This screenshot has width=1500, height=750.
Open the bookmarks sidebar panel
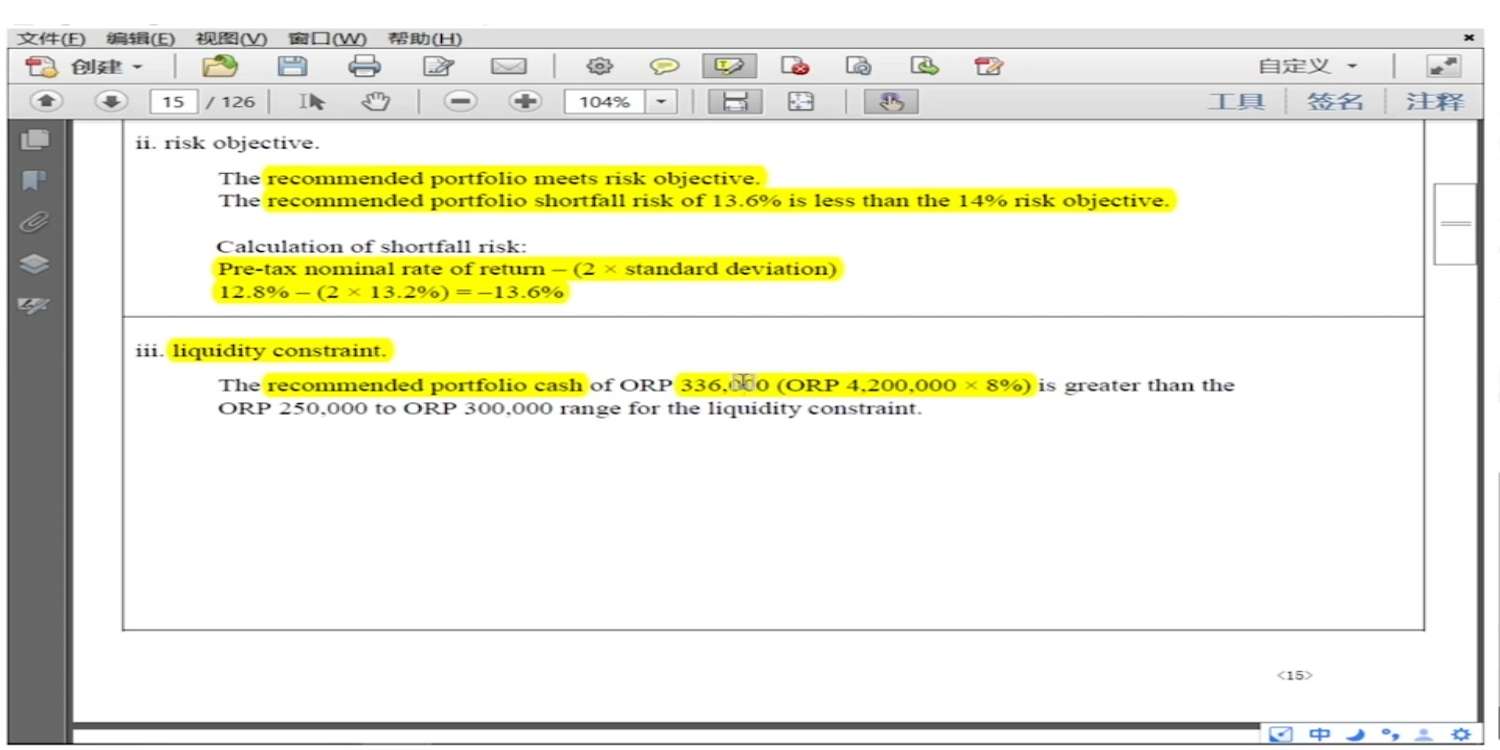click(x=35, y=181)
